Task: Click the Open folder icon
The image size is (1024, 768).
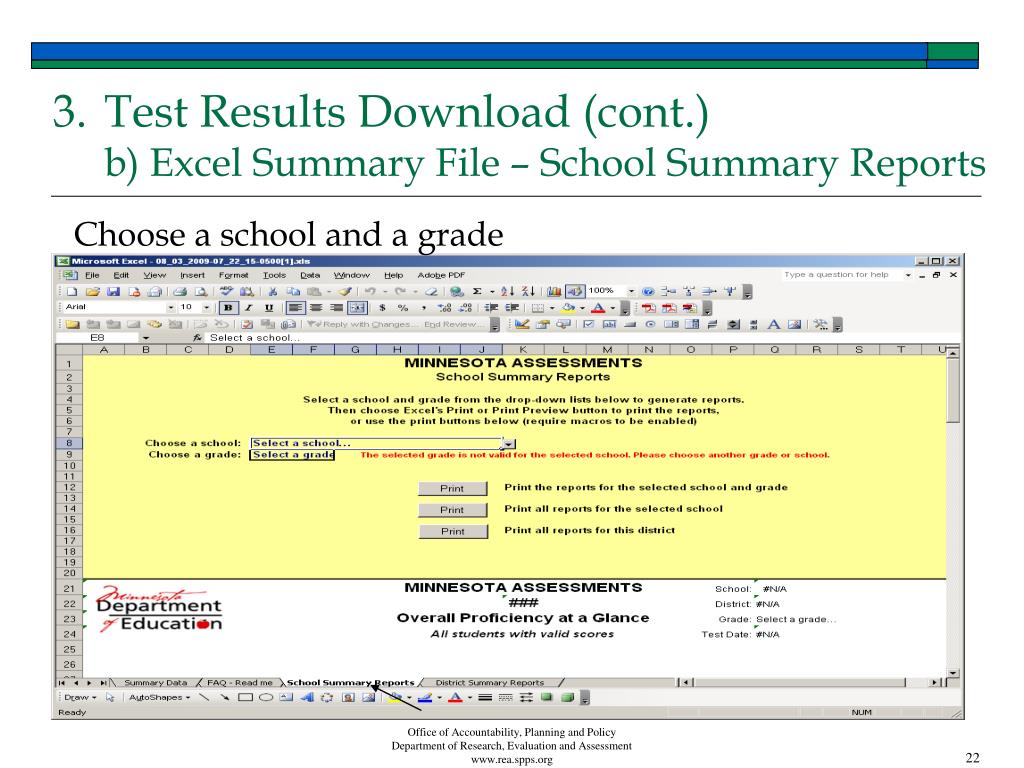Action: [93, 291]
